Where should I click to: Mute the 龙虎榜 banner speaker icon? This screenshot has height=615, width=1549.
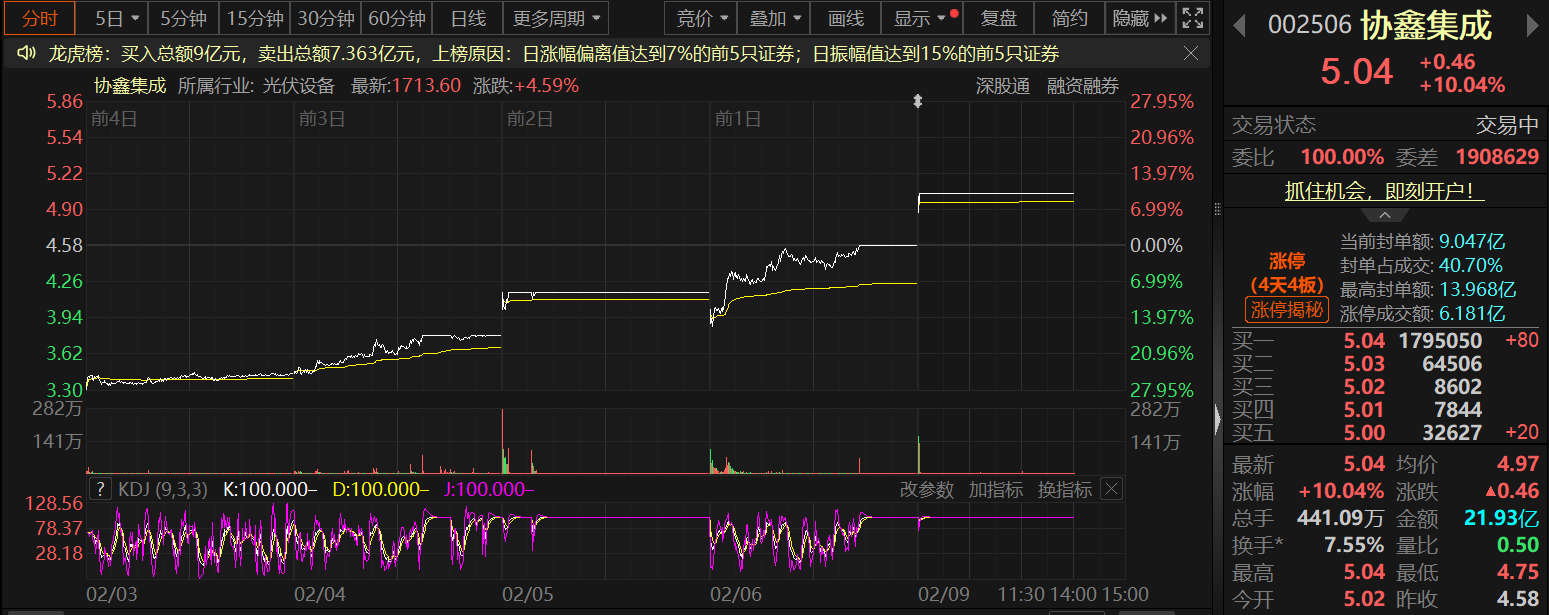point(24,53)
